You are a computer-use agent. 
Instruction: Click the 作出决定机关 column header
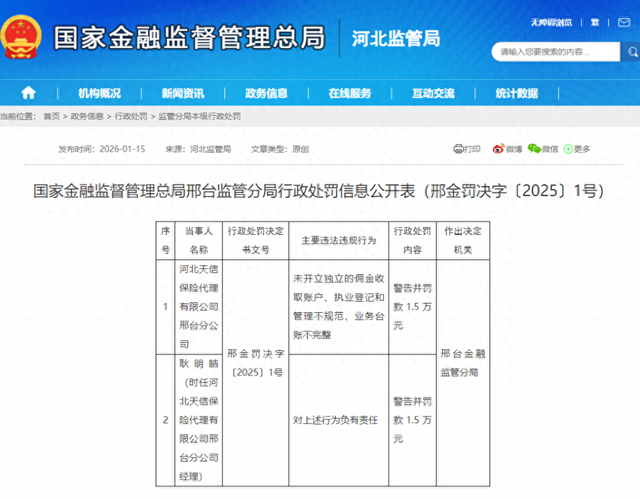tap(463, 240)
